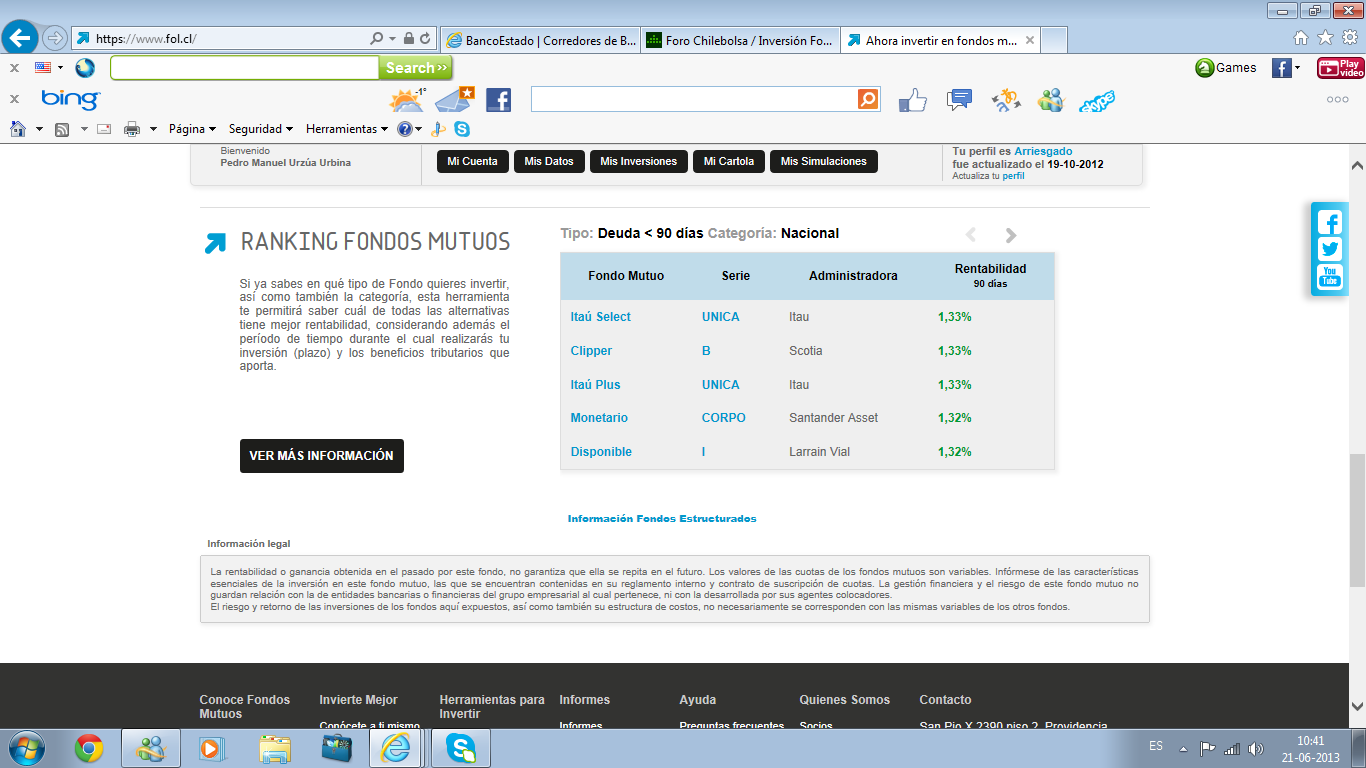Open the Bing logo on the Bing Bar

70,99
